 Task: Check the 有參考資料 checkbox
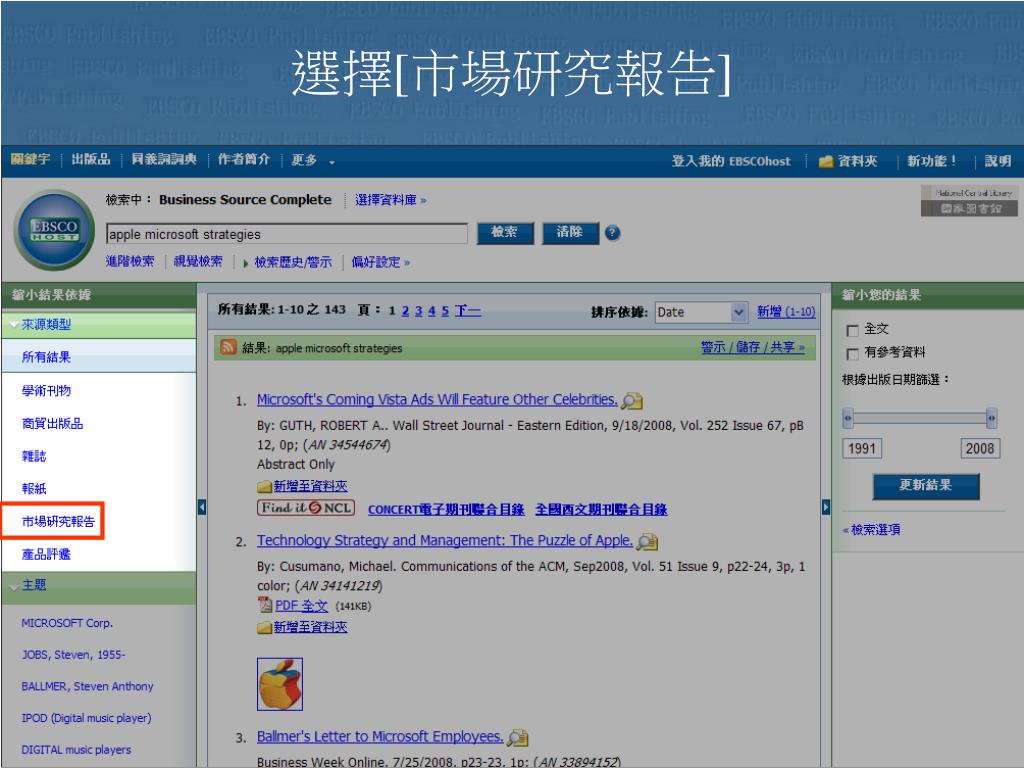pos(852,354)
